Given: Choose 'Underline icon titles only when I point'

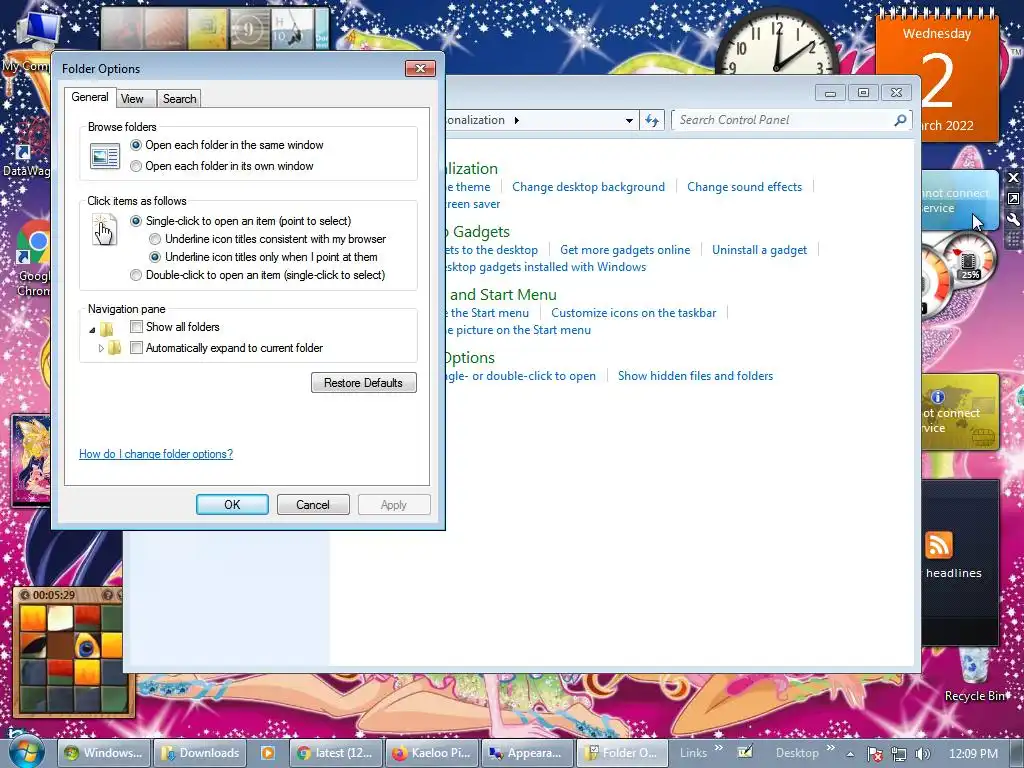Looking at the screenshot, I should pos(264,257).
